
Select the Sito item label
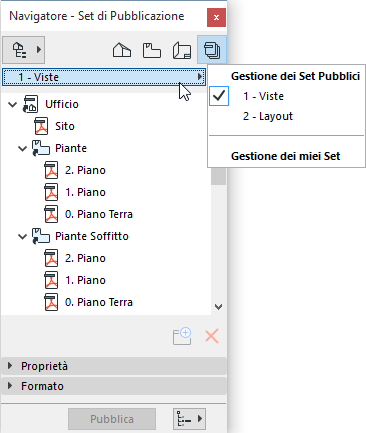coord(65,126)
